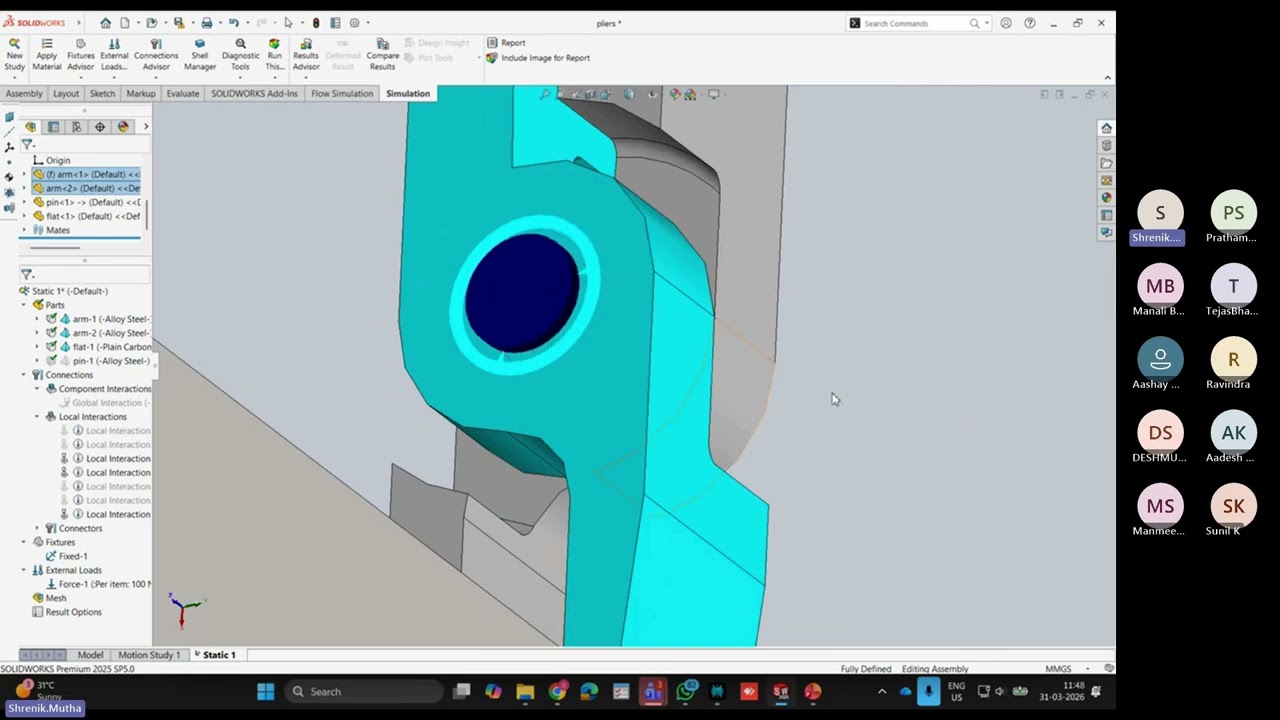This screenshot has height=720, width=1280.
Task: Click the New document icon
Action: (125, 23)
